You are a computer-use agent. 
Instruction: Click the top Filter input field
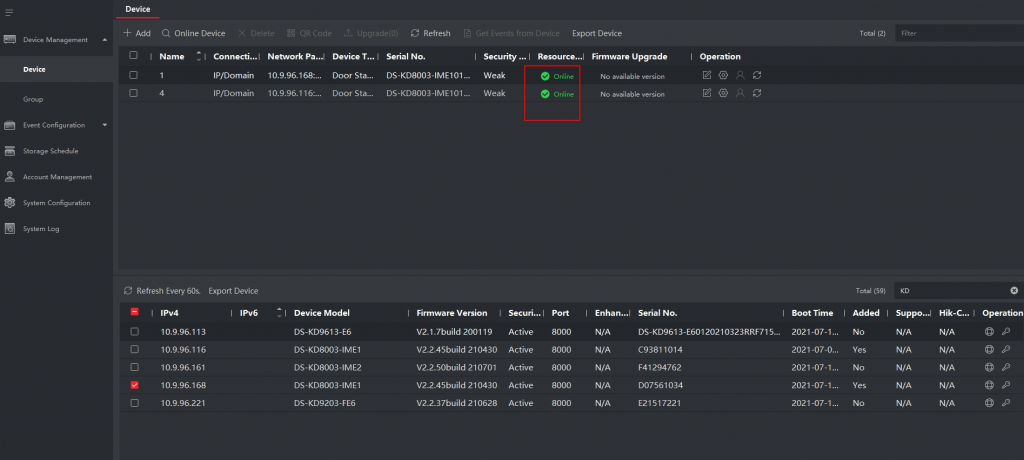click(x=955, y=33)
